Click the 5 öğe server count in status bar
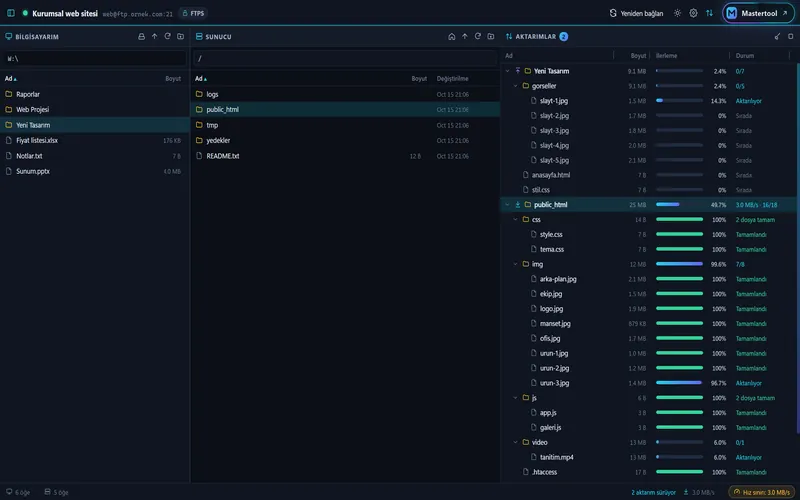The width and height of the screenshot is (800, 500). pyautogui.click(x=56, y=492)
